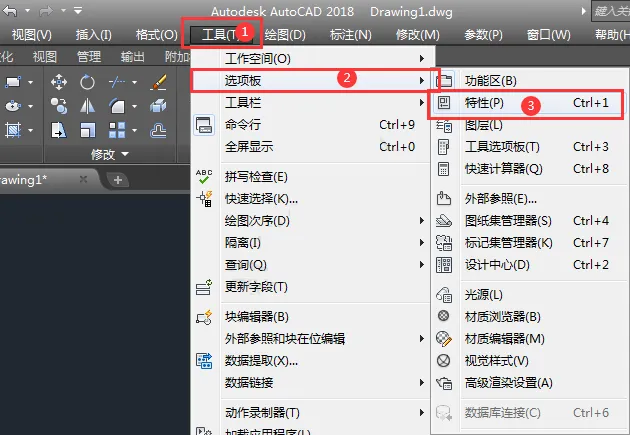Image resolution: width=630 pixels, height=435 pixels.
Task: Select the Copy tool icon
Action: 59,106
